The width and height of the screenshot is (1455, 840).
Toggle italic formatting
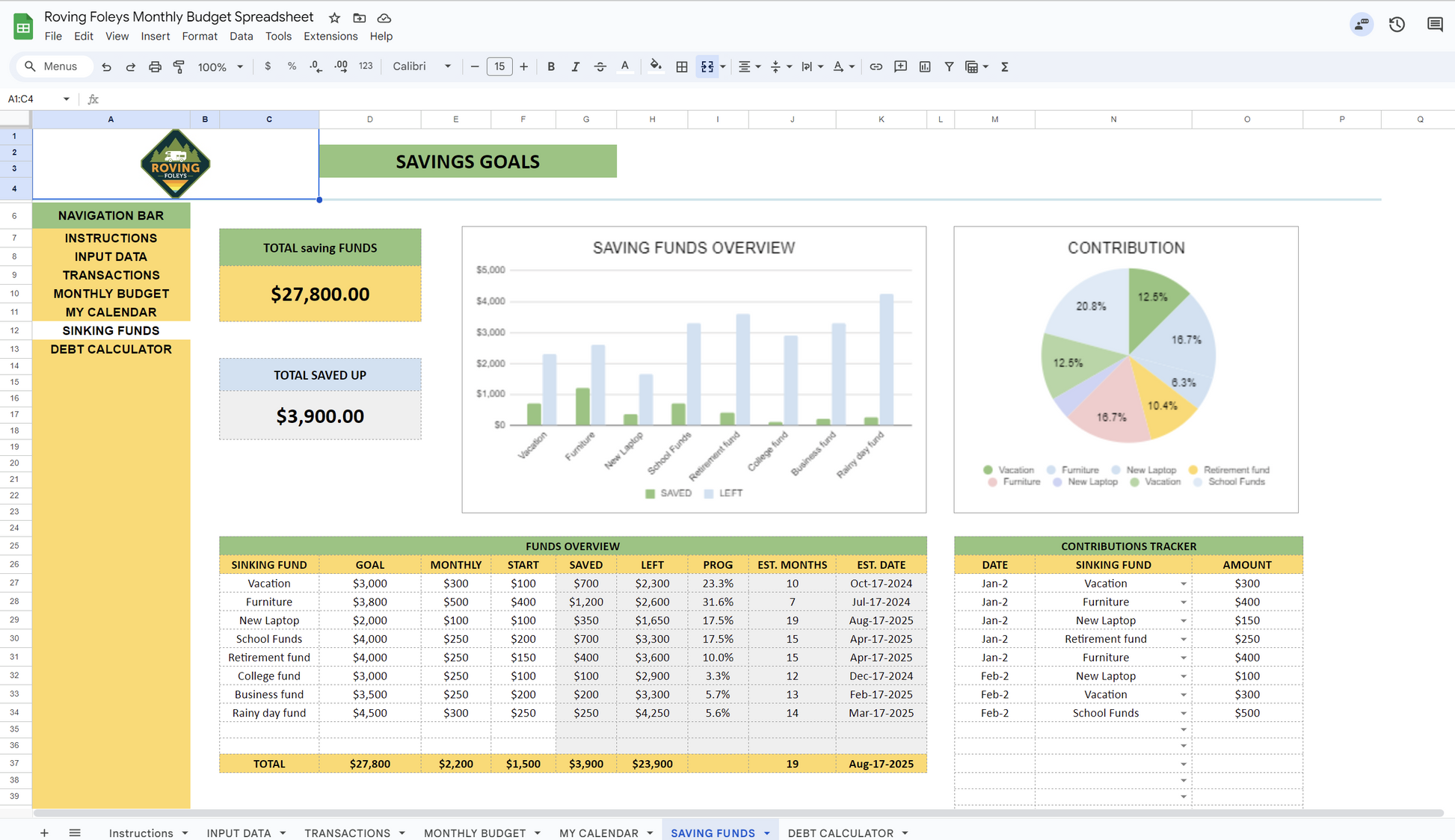coord(575,67)
